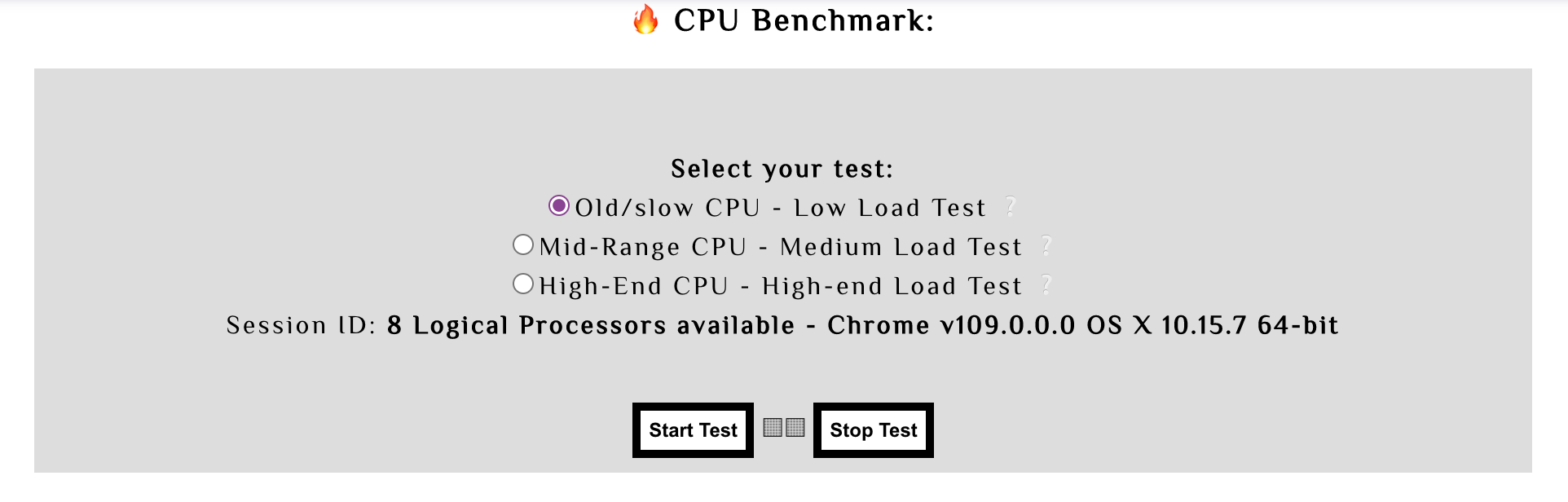Select the Old/slow CPU radio button
Screen dimensions: 1568x502
point(557,207)
